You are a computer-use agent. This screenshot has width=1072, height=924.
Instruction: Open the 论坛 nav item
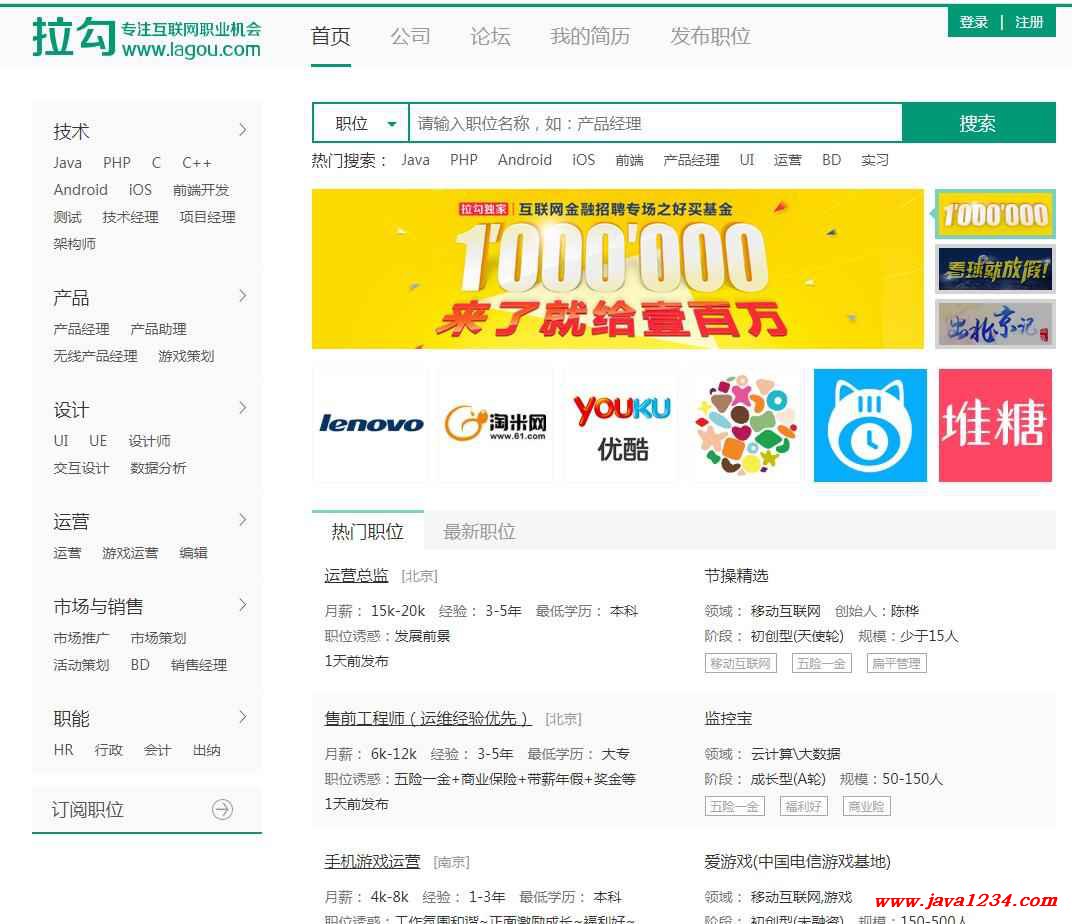pos(490,36)
